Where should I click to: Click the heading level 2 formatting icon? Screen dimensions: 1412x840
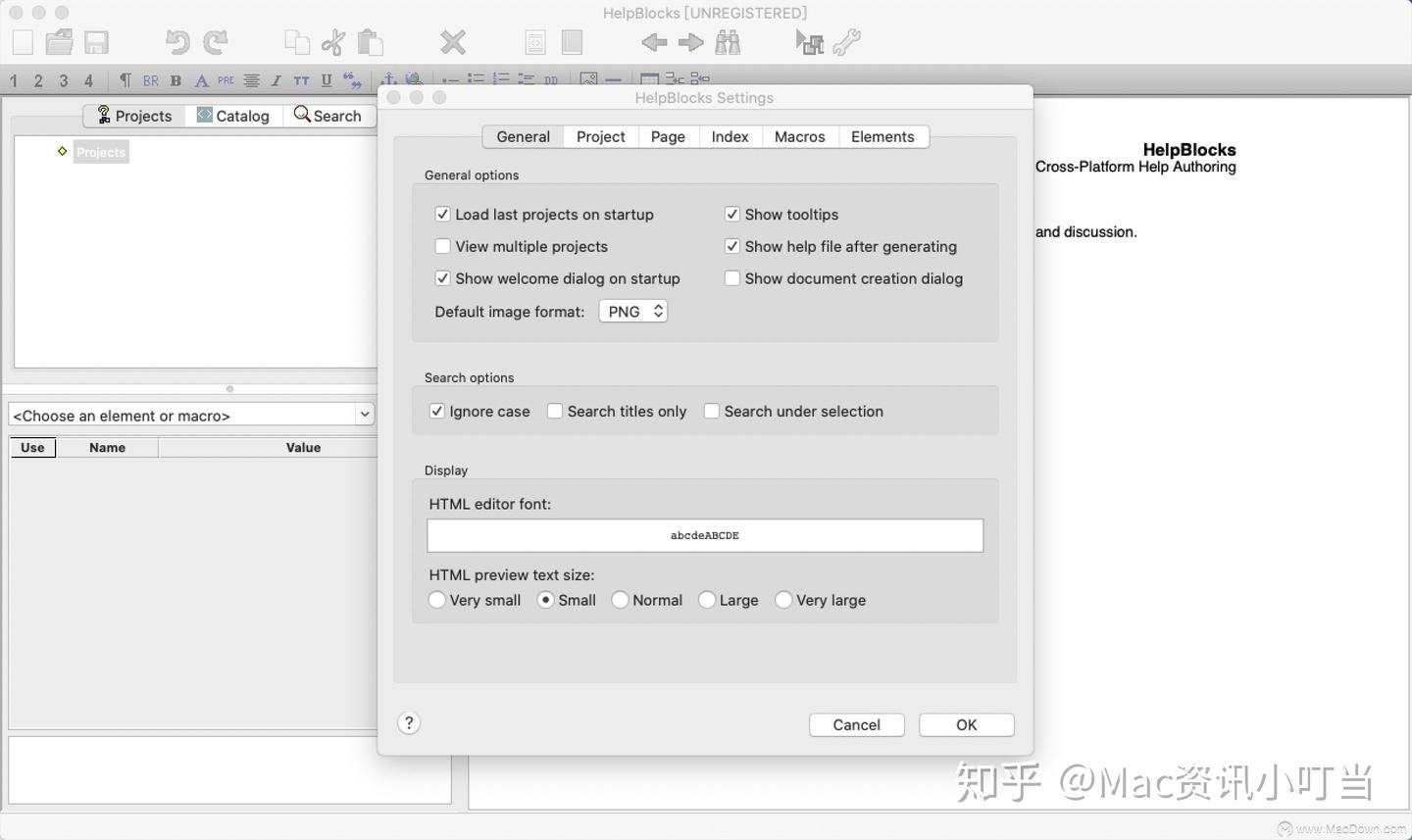click(x=38, y=79)
